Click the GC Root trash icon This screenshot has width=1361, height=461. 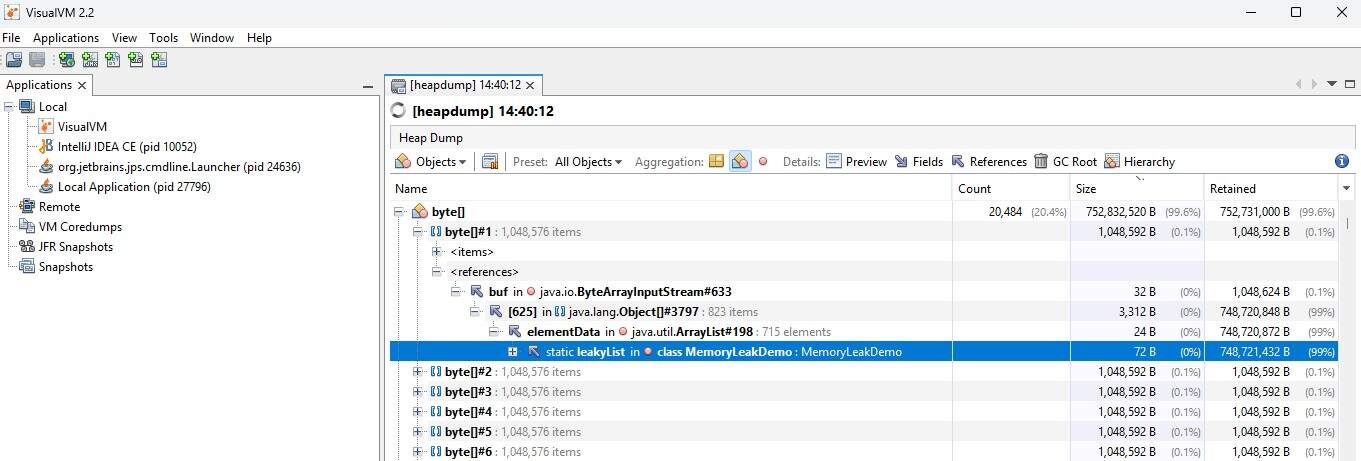(1041, 161)
